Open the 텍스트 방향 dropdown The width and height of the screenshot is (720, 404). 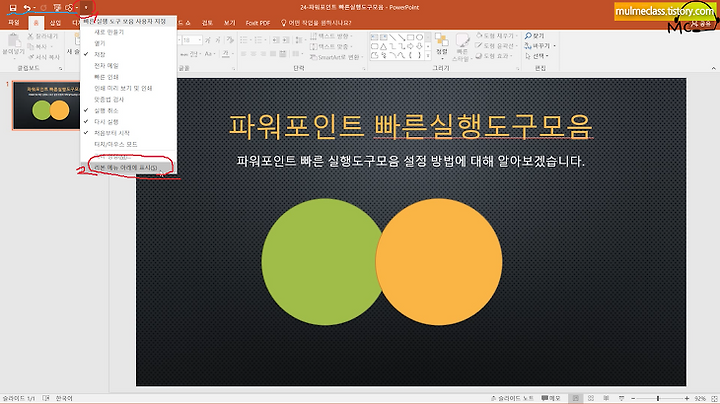(x=332, y=36)
